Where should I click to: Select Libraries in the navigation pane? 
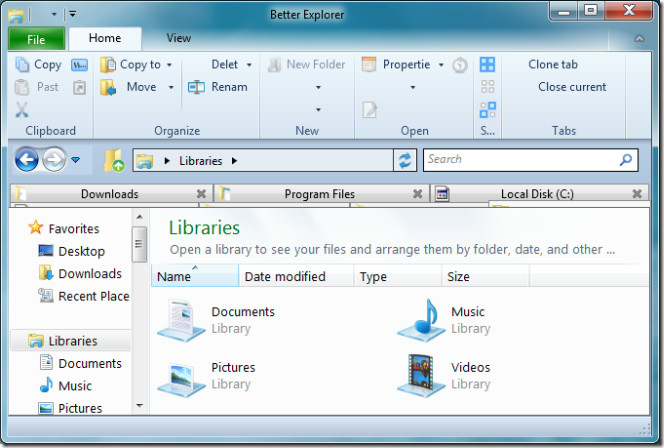coord(71,341)
